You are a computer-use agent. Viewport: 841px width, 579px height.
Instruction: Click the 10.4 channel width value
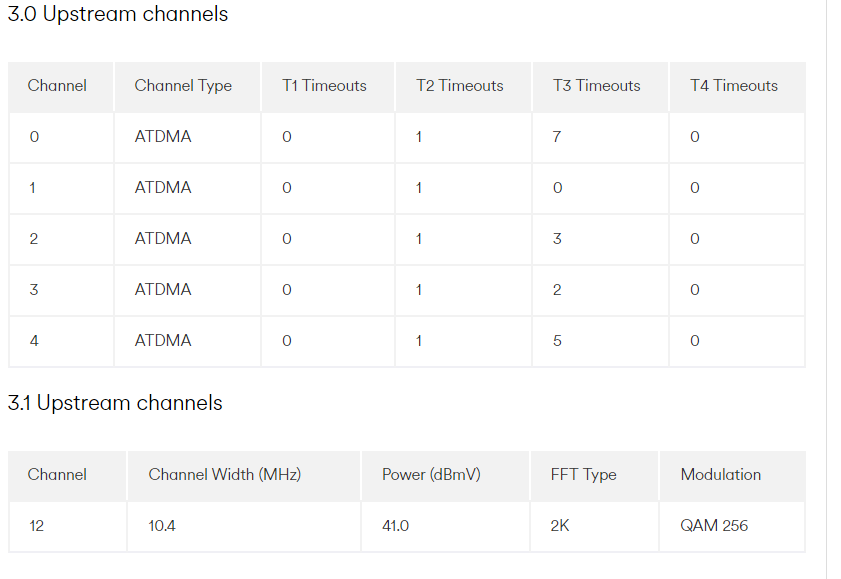(x=162, y=526)
